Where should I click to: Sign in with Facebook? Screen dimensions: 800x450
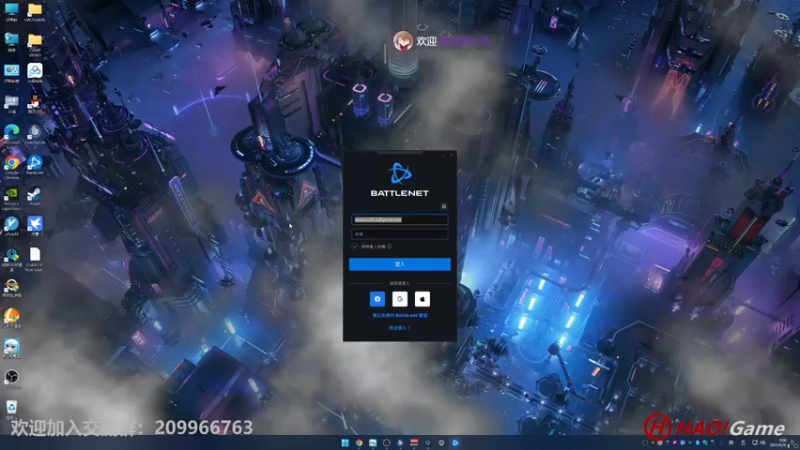pyautogui.click(x=378, y=299)
